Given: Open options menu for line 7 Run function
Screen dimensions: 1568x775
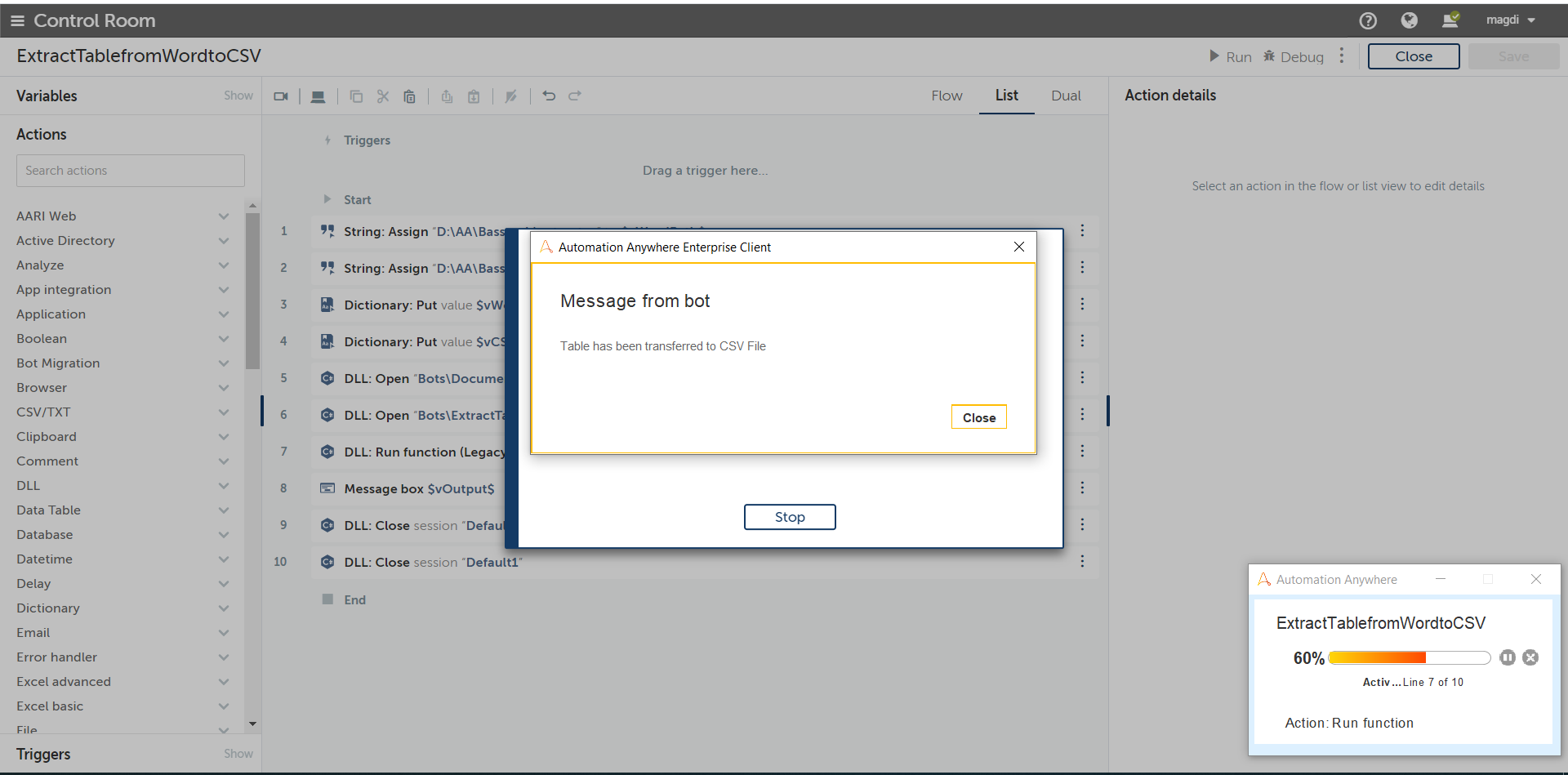Looking at the screenshot, I should tap(1082, 451).
